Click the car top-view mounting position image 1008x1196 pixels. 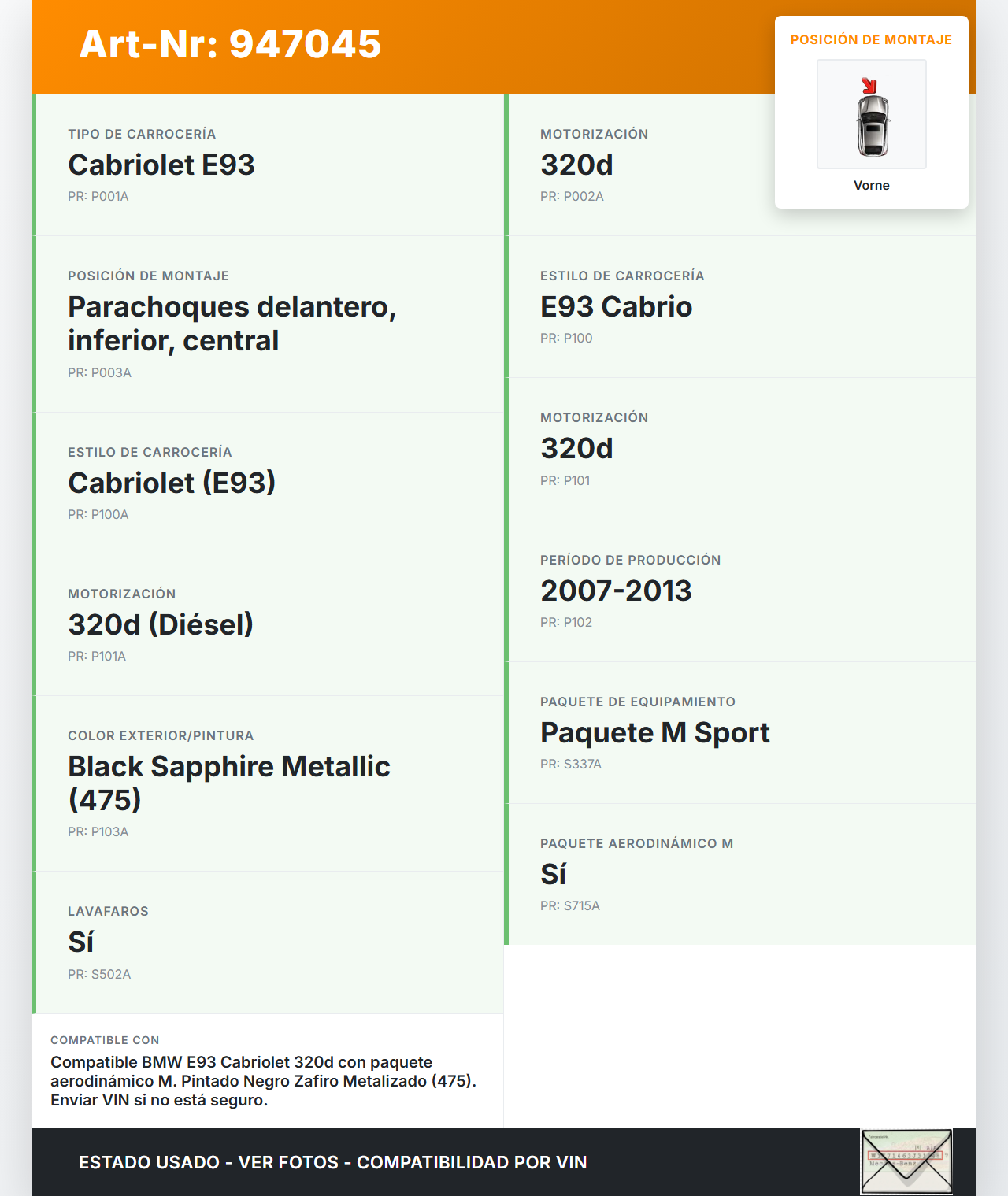tap(872, 115)
